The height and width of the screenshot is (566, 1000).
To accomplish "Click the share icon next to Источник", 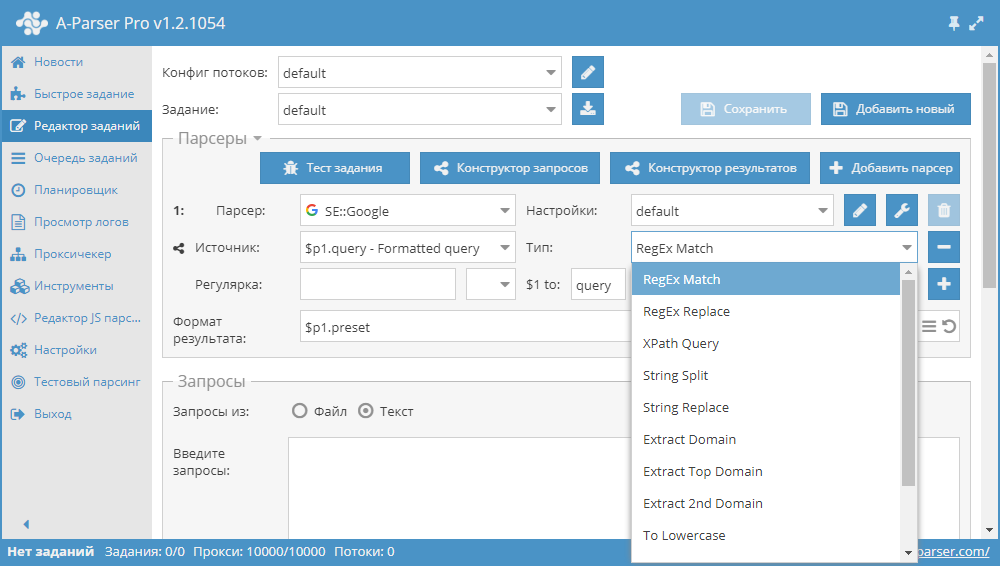I will click(179, 248).
